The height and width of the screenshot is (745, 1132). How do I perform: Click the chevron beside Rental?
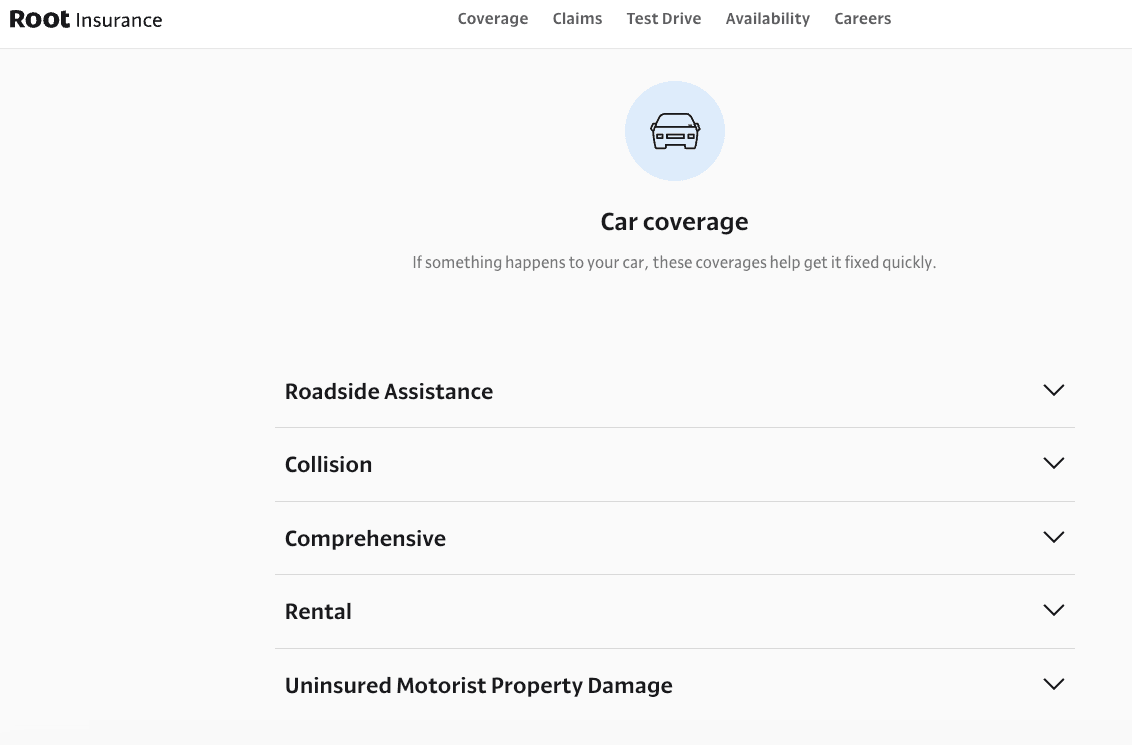(x=1053, y=610)
